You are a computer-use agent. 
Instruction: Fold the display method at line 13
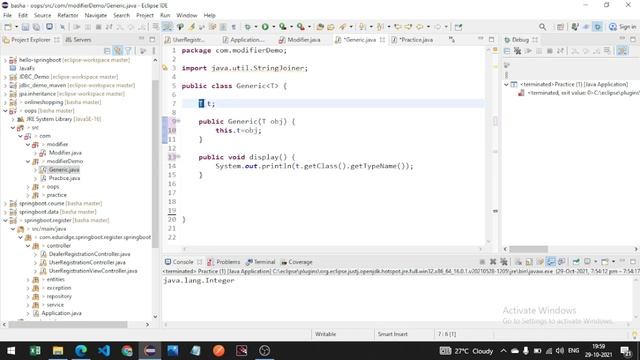tap(178, 156)
